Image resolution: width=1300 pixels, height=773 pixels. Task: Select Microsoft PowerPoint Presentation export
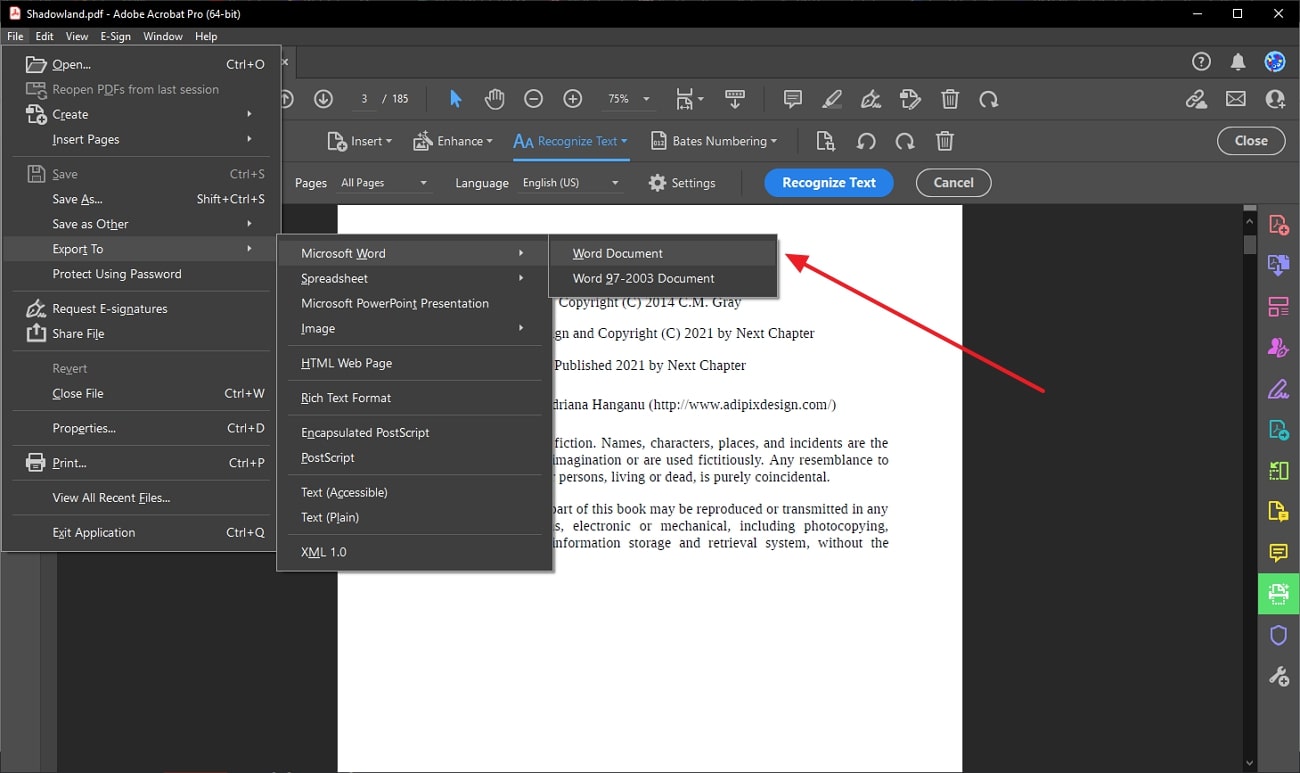[x=414, y=303]
